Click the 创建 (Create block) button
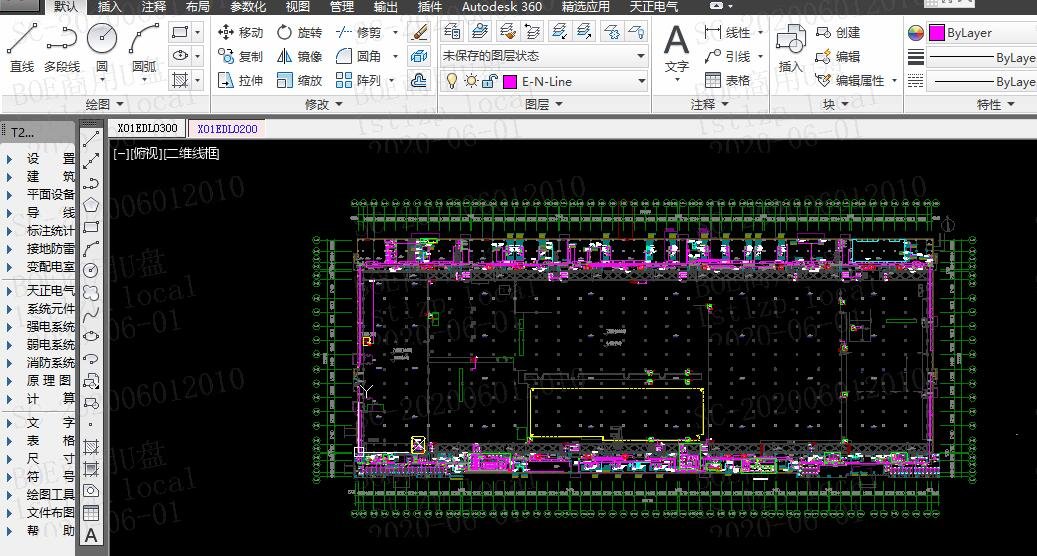The width and height of the screenshot is (1037, 556). [837, 32]
